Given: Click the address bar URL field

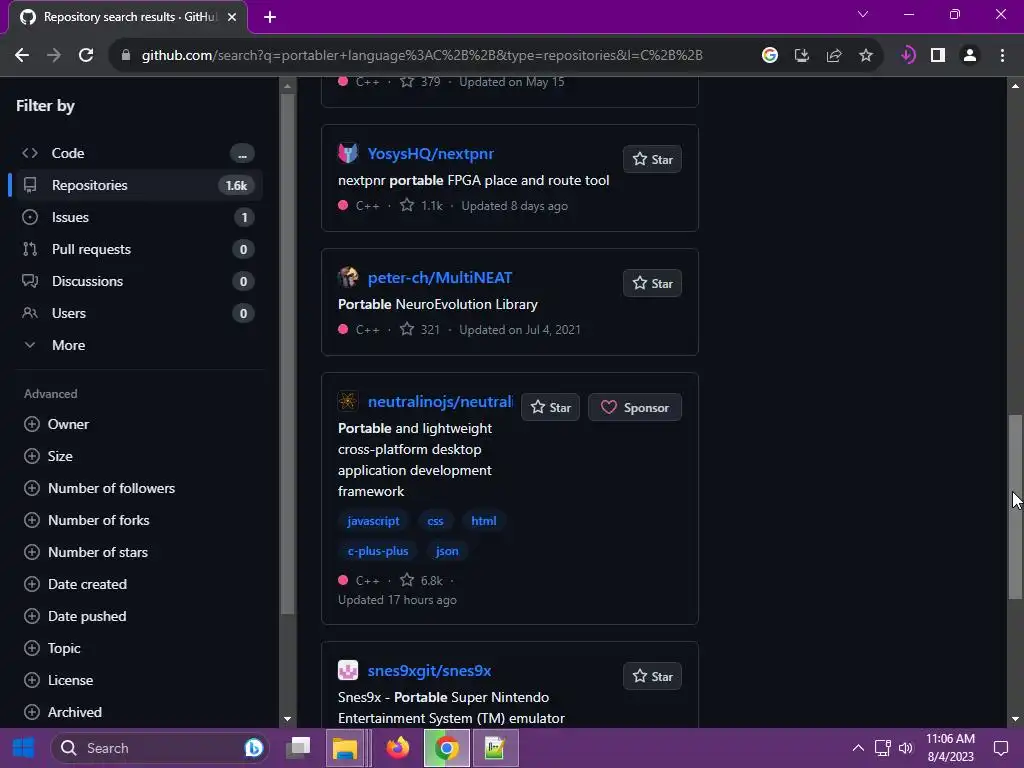Looking at the screenshot, I should (x=422, y=56).
